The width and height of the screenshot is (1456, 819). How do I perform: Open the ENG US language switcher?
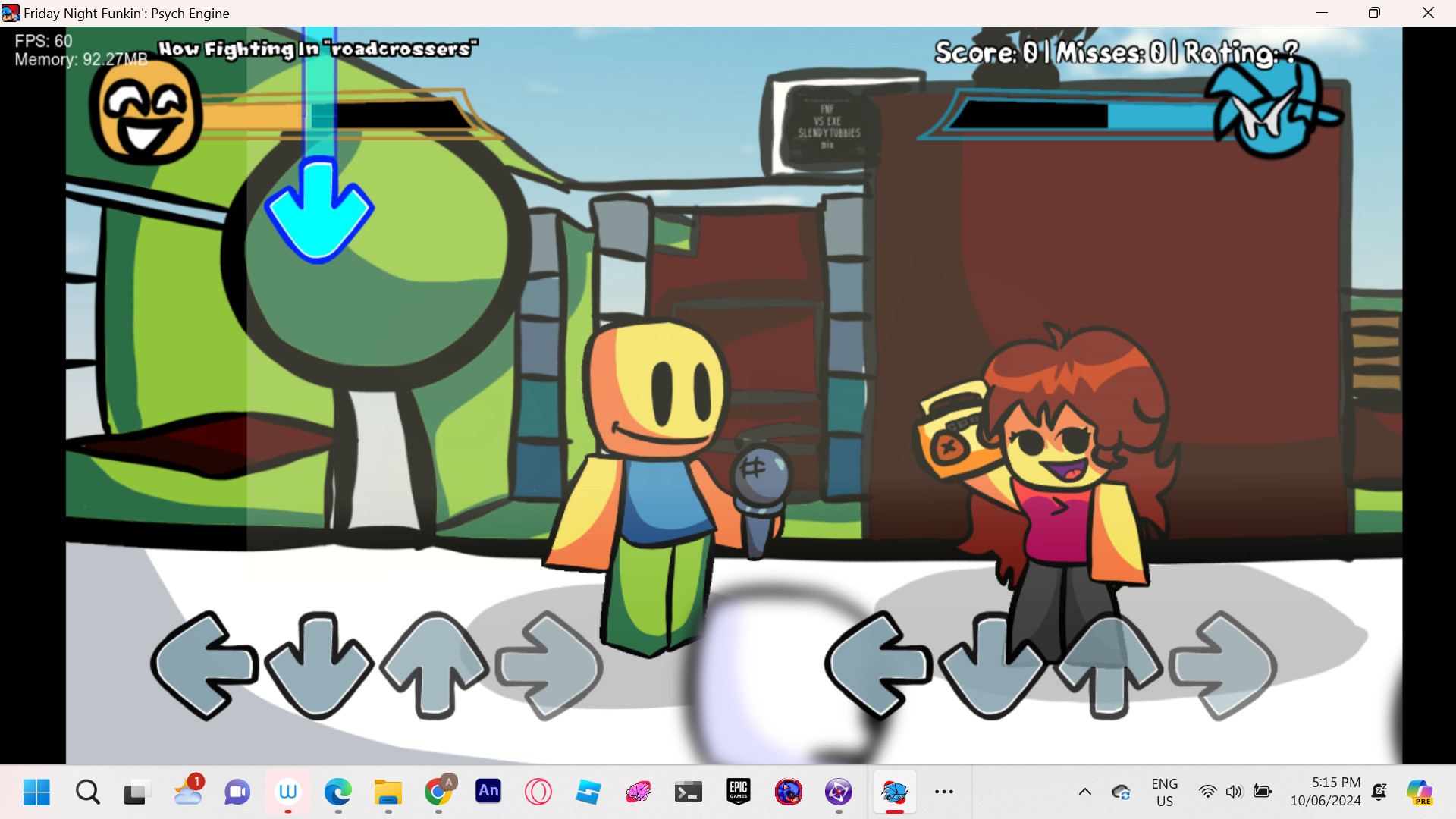click(x=1165, y=792)
